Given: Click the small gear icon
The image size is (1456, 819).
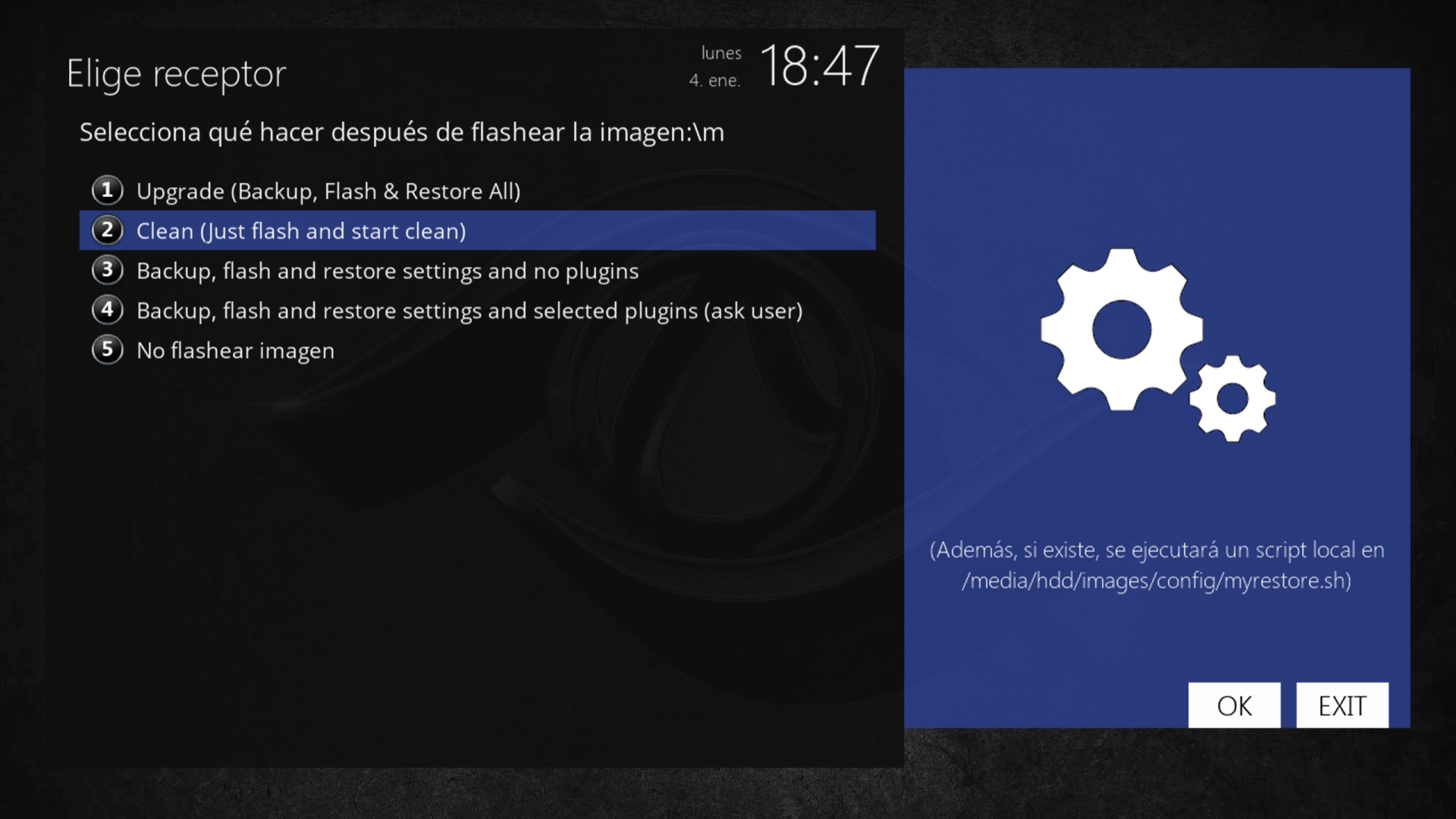Looking at the screenshot, I should pyautogui.click(x=1232, y=398).
